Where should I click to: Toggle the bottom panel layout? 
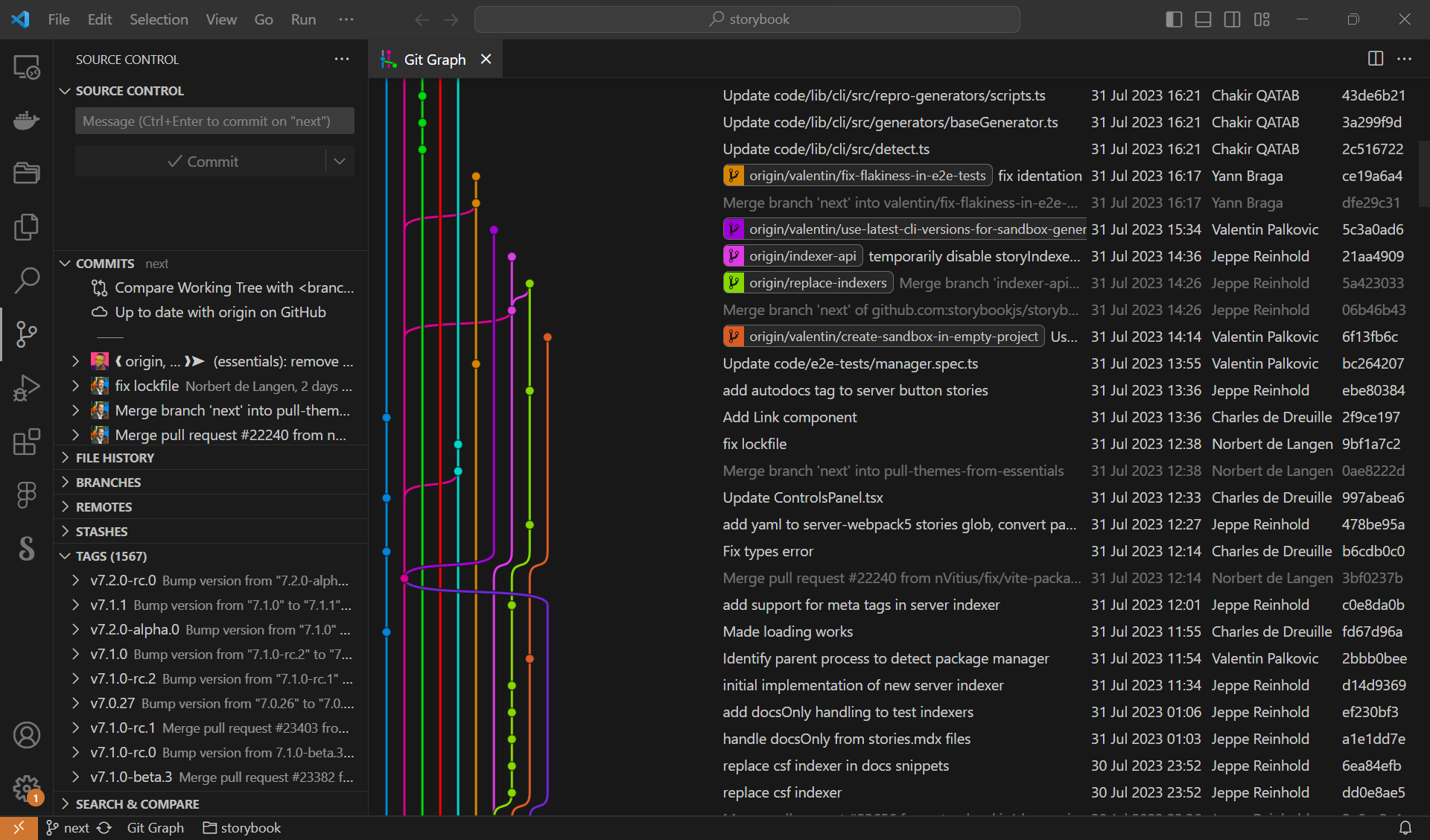(x=1203, y=19)
